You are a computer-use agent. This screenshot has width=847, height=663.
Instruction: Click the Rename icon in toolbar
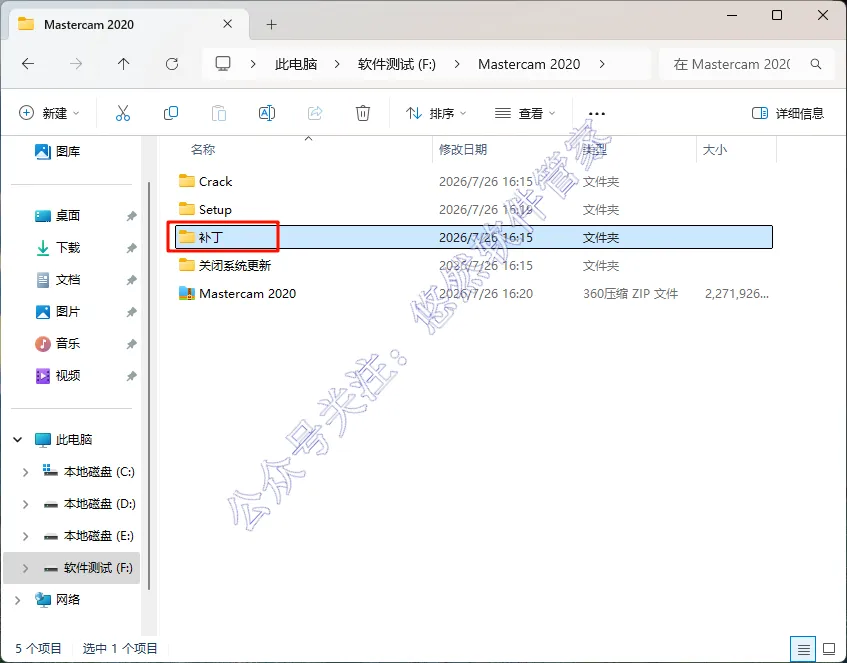pos(267,113)
